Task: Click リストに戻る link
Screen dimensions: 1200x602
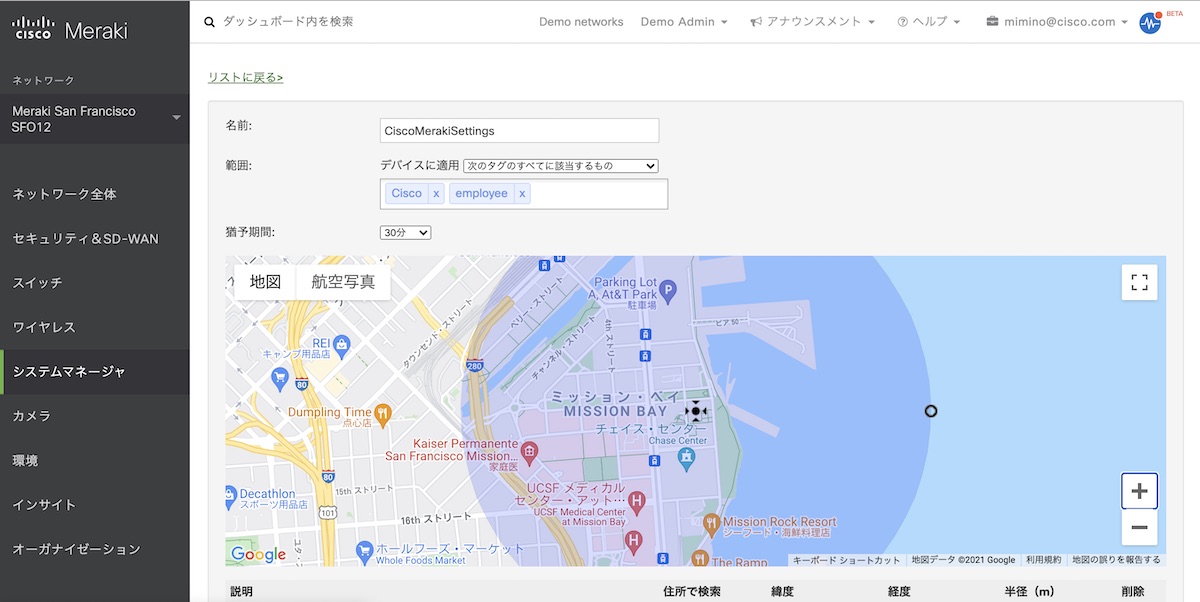Action: (x=245, y=77)
